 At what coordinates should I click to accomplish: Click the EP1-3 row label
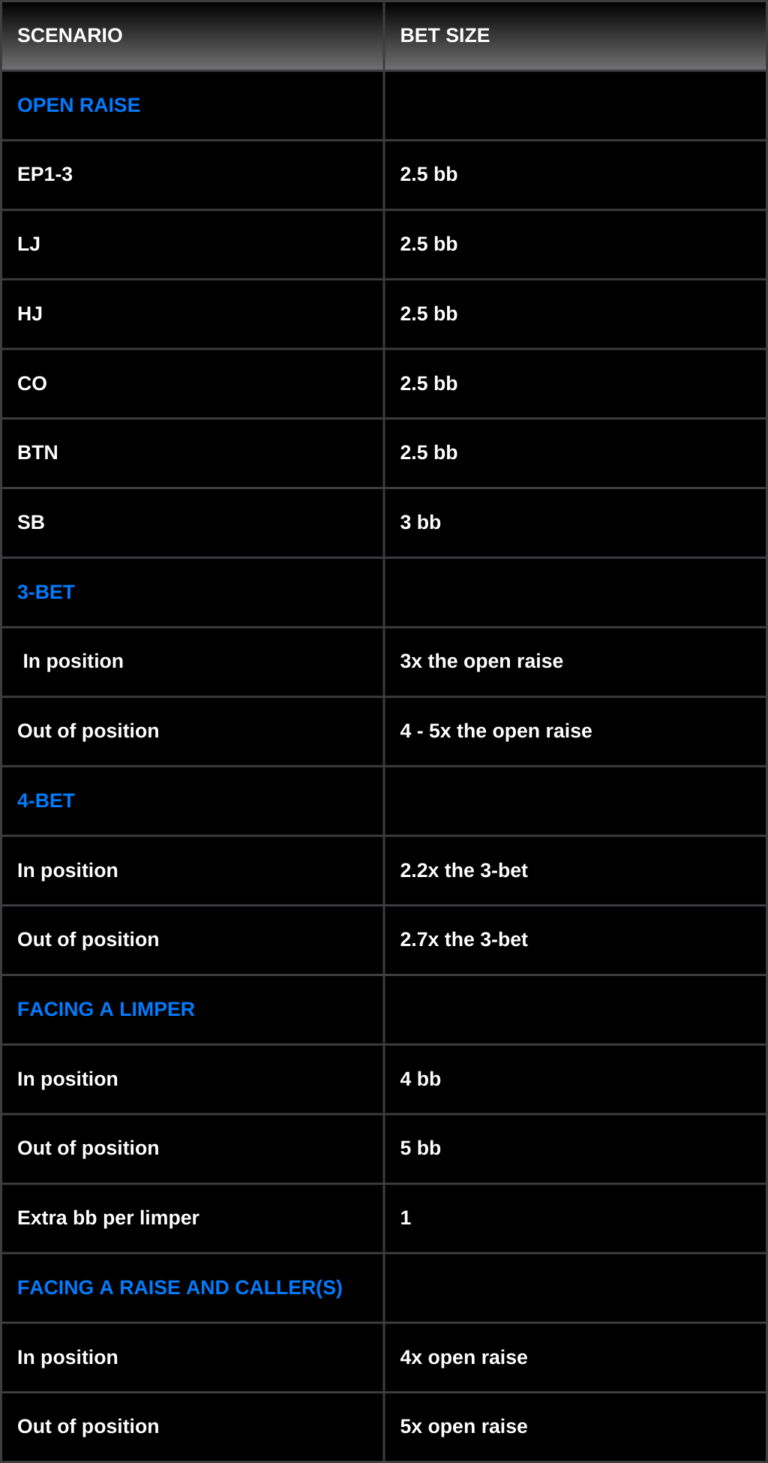pyautogui.click(x=45, y=174)
